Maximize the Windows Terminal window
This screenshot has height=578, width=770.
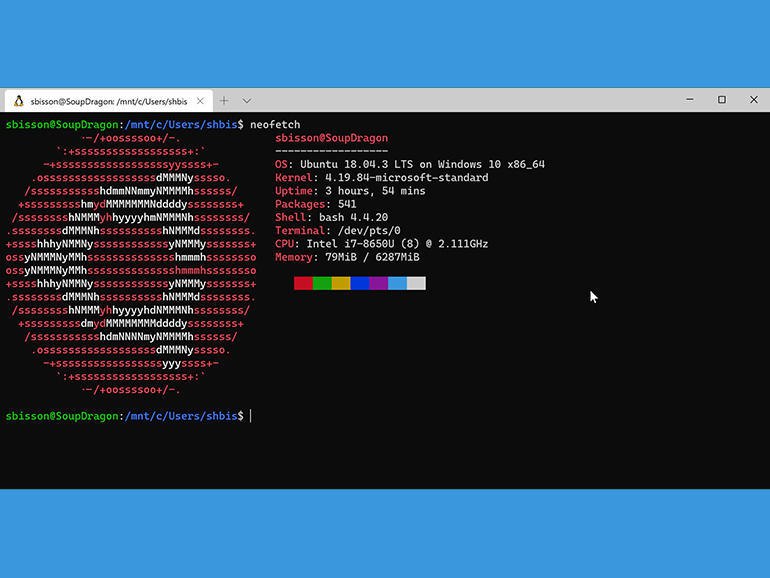pos(722,100)
